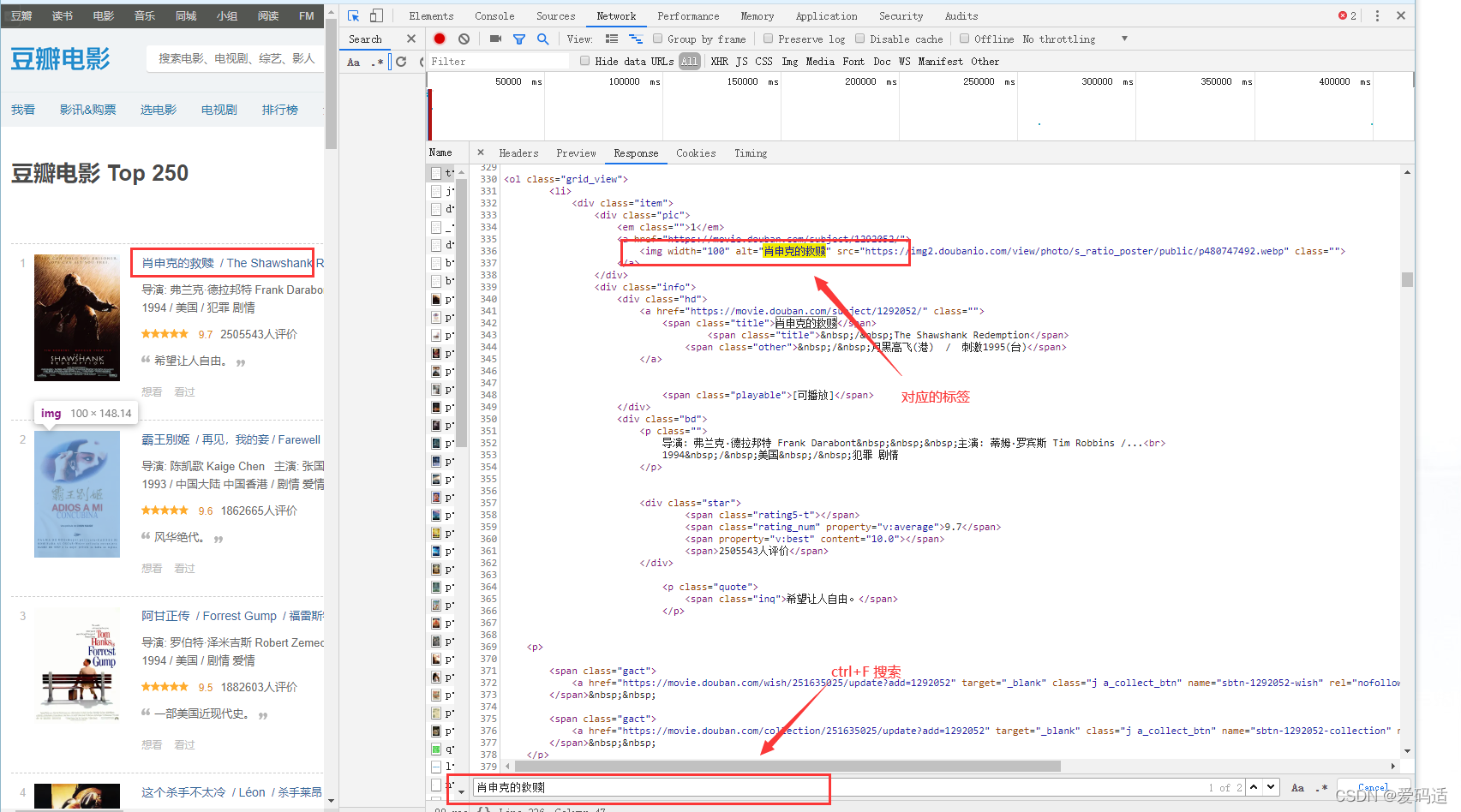Open 阿甘正传 movie title link
The width and height of the screenshot is (1461, 812).
pos(165,616)
